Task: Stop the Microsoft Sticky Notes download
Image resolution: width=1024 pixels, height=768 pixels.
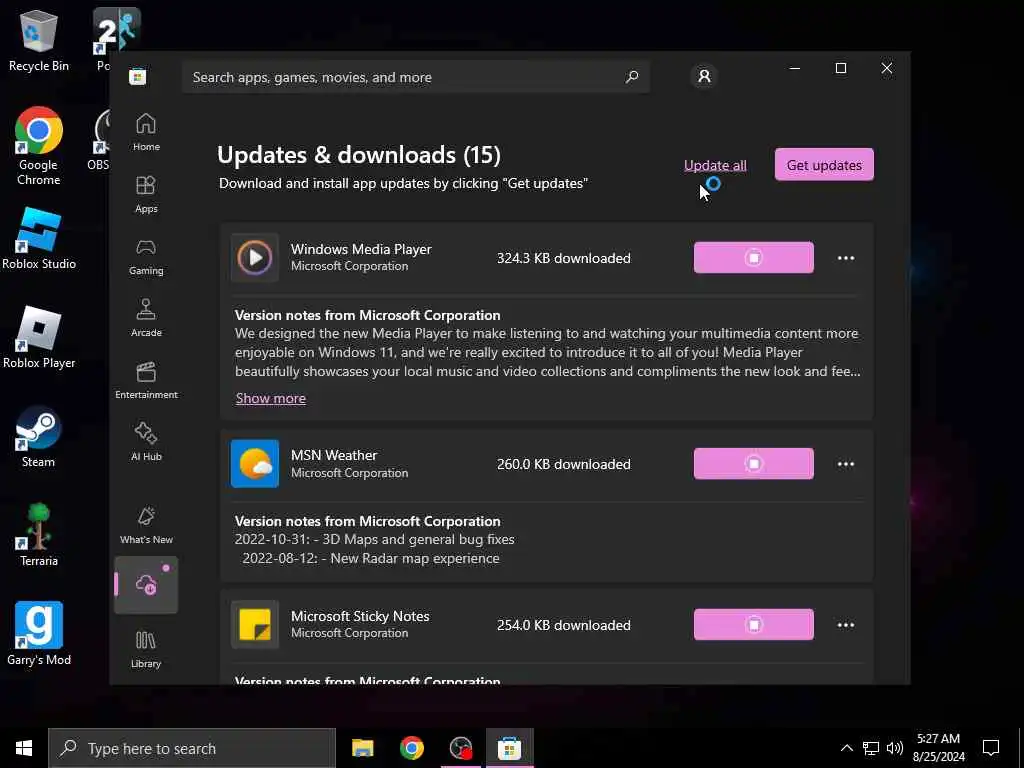Action: pos(754,624)
